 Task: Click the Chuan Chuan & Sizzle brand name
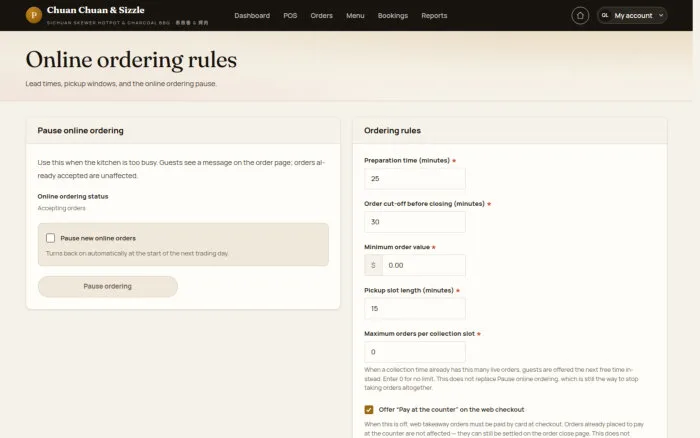pyautogui.click(x=96, y=10)
